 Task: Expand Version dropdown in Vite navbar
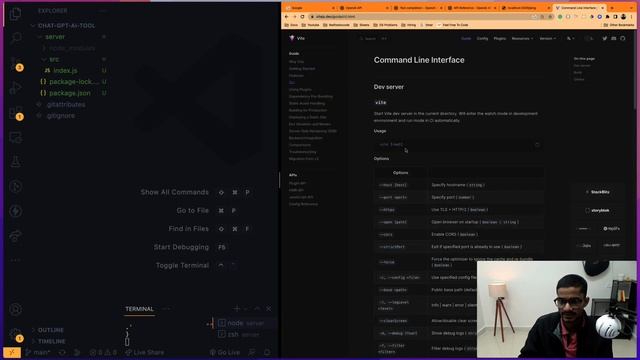pyautogui.click(x=547, y=38)
